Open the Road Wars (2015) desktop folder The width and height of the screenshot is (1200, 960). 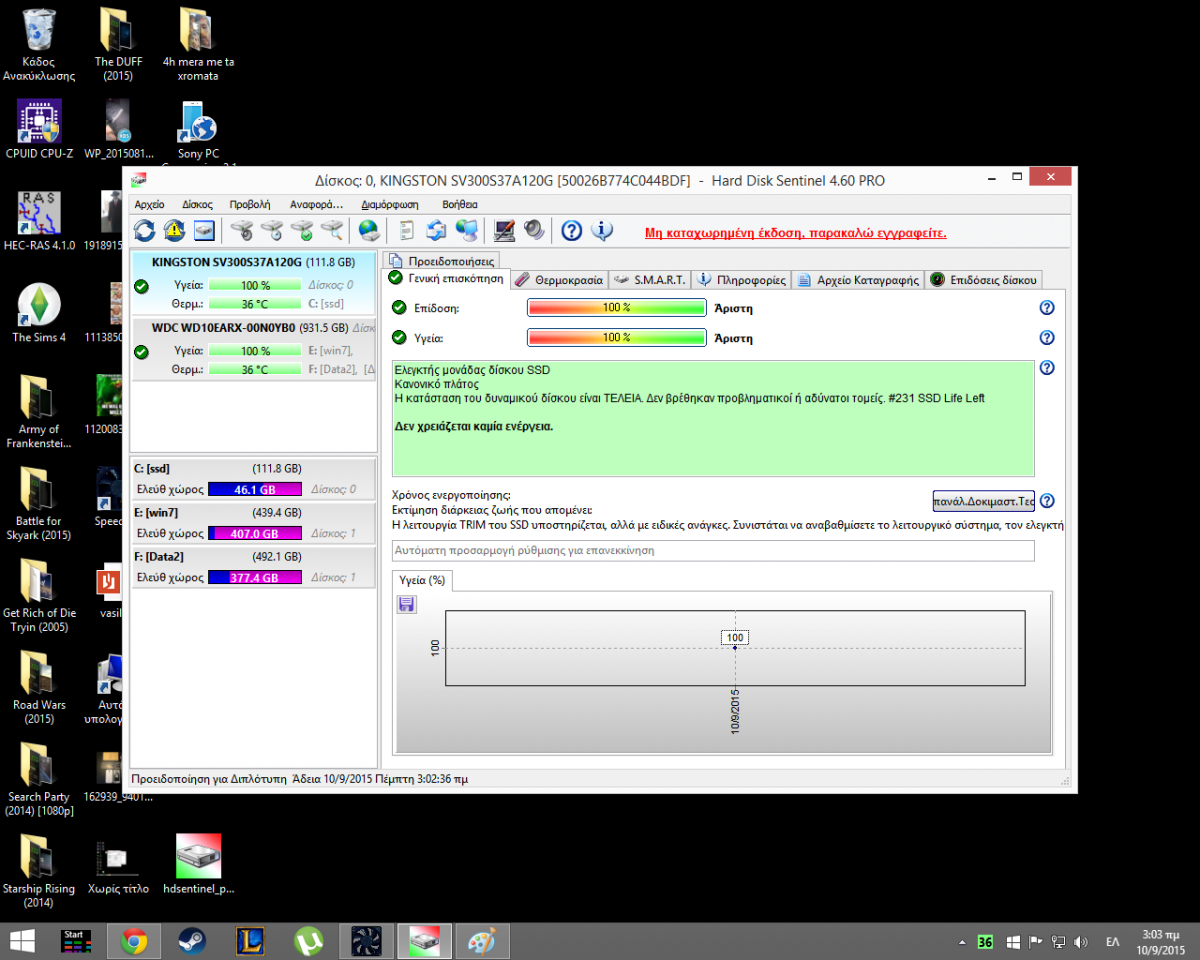(x=39, y=688)
